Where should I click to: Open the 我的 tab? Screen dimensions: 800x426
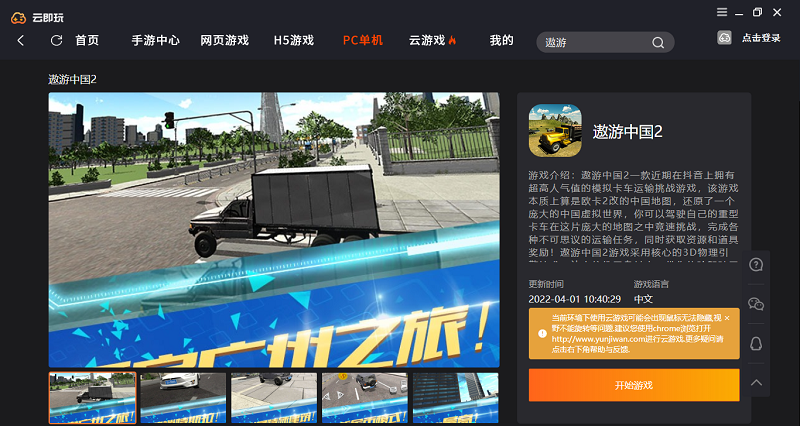tap(502, 41)
